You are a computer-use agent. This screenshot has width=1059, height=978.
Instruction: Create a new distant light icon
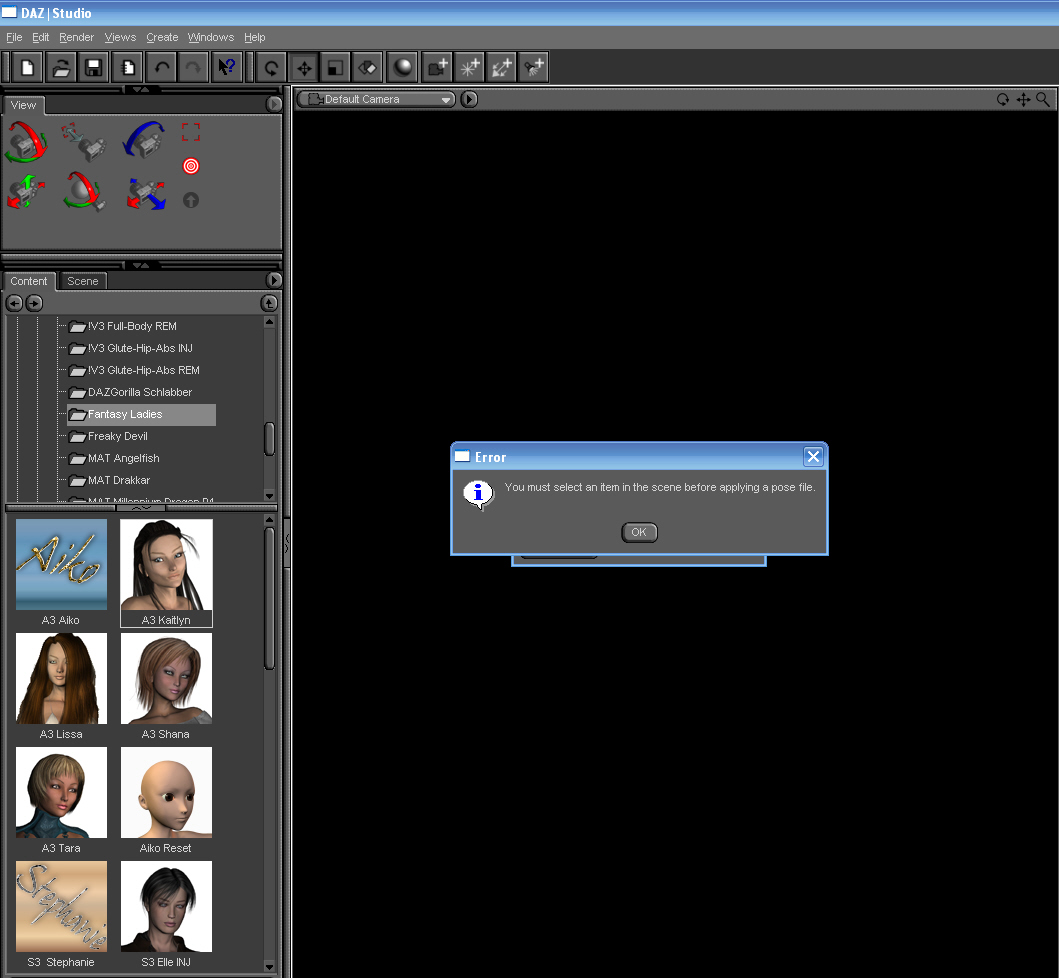click(501, 68)
